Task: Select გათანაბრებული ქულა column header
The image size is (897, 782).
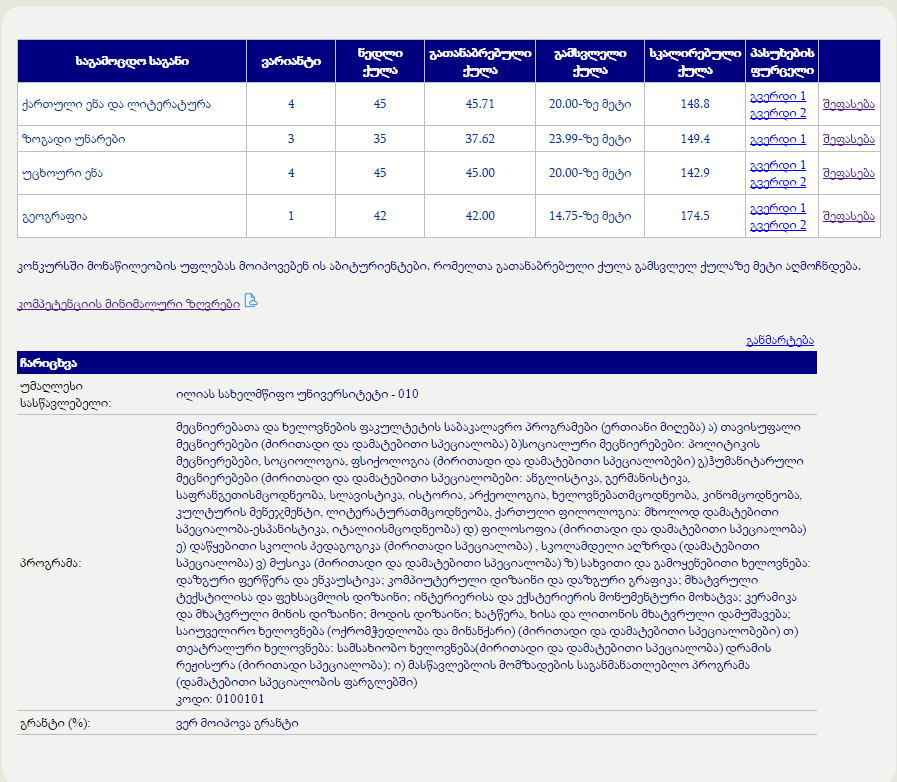Action: [480, 61]
